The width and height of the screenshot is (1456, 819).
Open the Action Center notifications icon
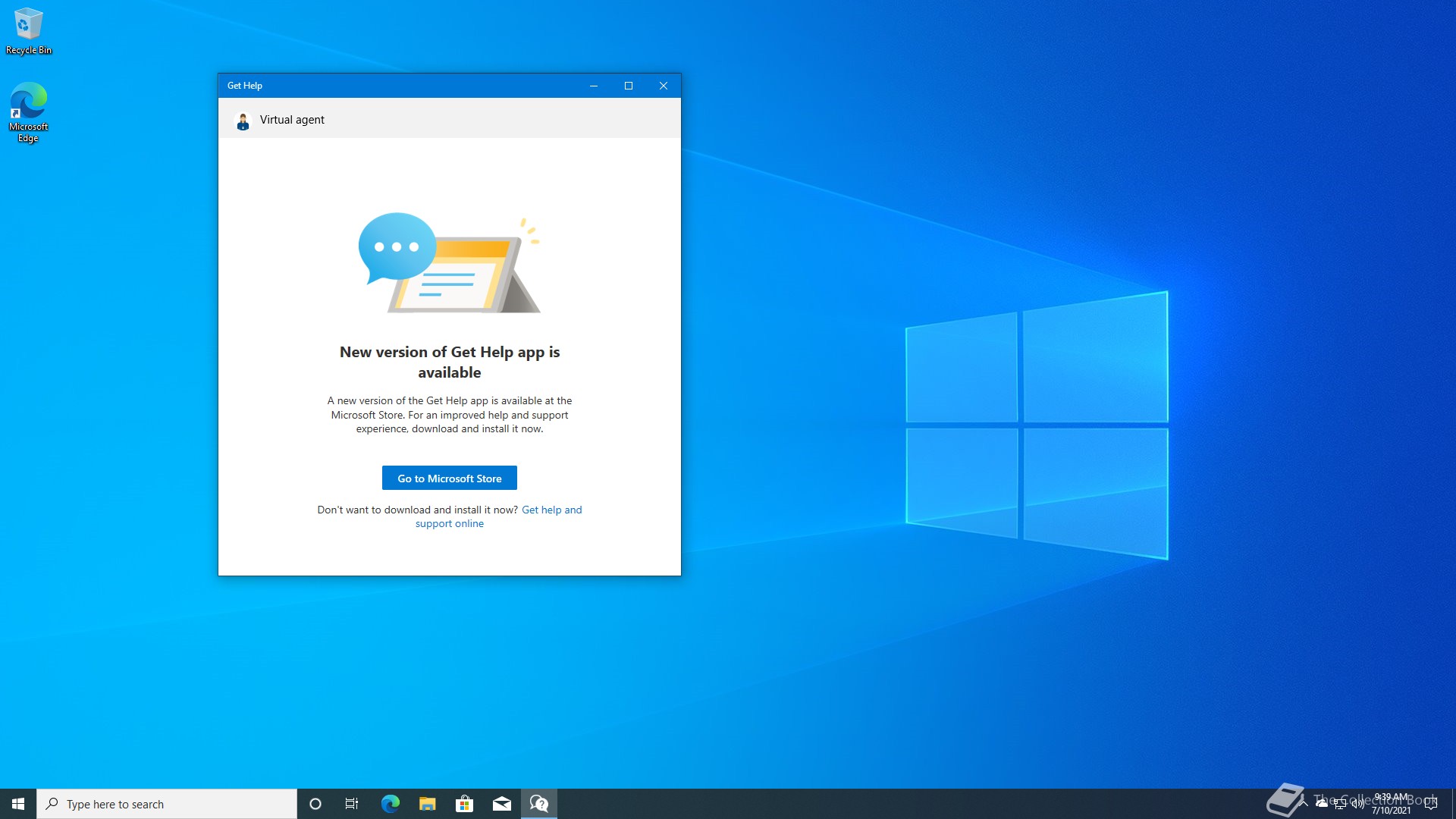click(x=1431, y=804)
